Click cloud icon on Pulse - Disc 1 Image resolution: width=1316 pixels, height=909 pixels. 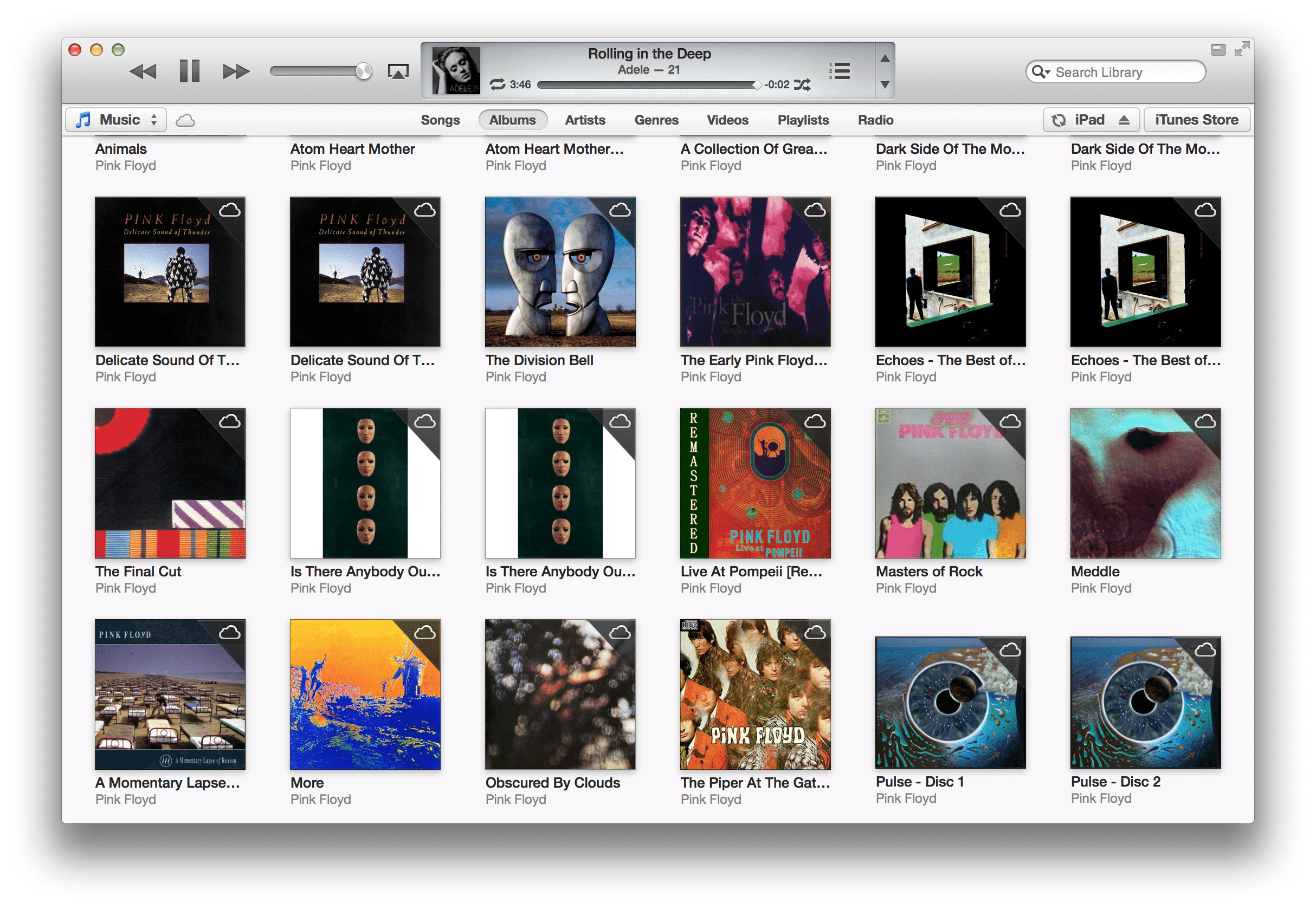click(x=1010, y=650)
